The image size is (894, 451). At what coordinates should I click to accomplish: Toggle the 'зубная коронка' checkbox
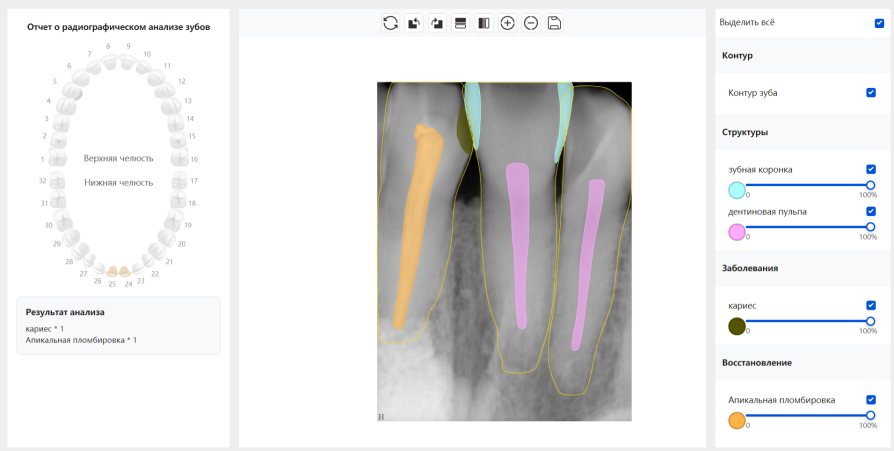click(871, 170)
